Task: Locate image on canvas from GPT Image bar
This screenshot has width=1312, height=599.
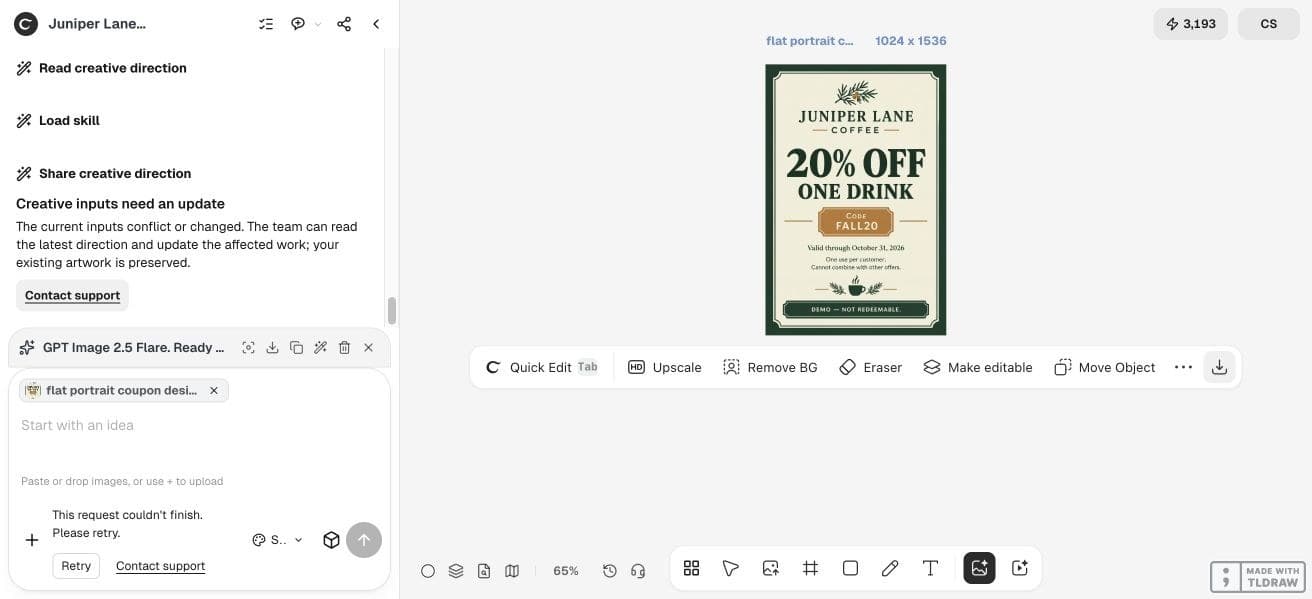Action: 248,348
